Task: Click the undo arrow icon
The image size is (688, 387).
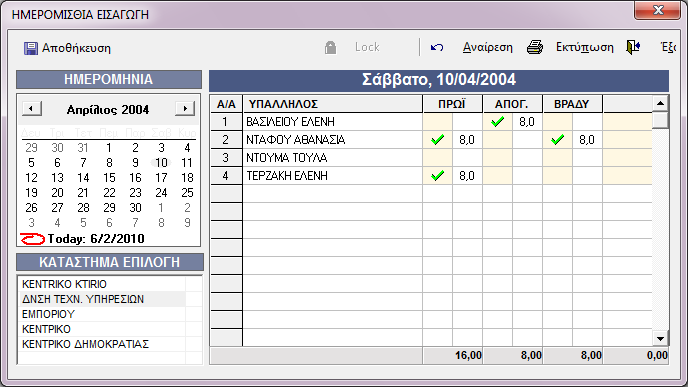Action: 437,47
